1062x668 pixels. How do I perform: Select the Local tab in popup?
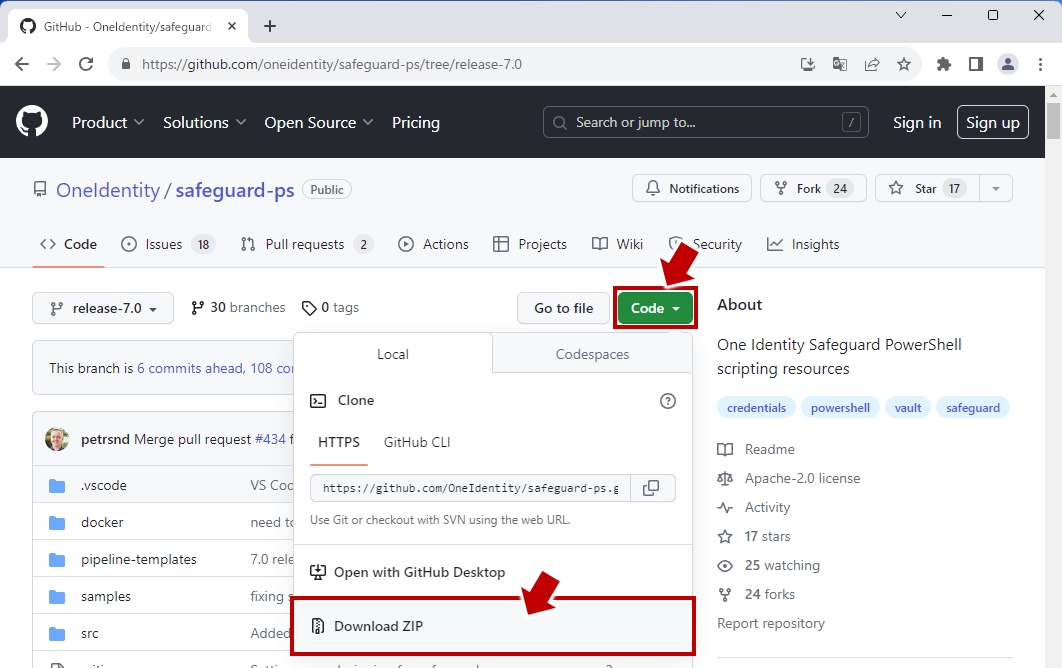(x=393, y=354)
